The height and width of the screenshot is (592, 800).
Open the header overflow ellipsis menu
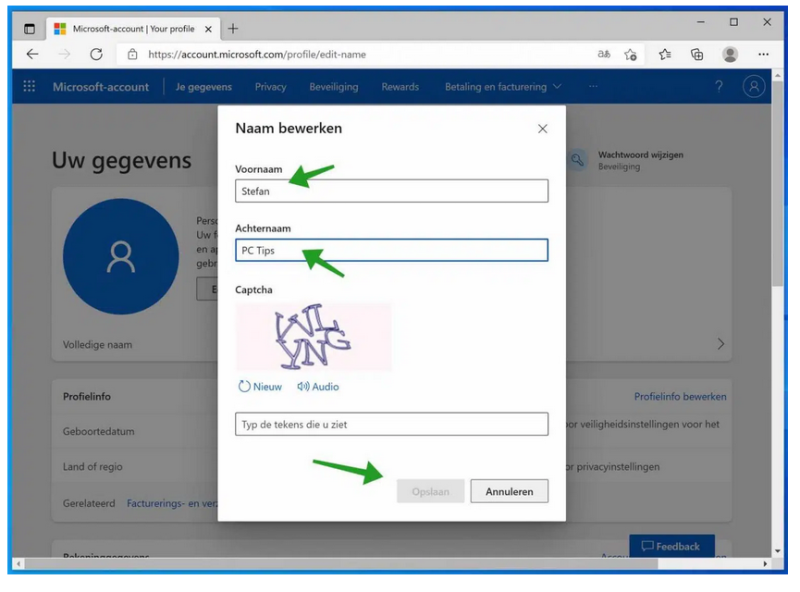pyautogui.click(x=593, y=86)
